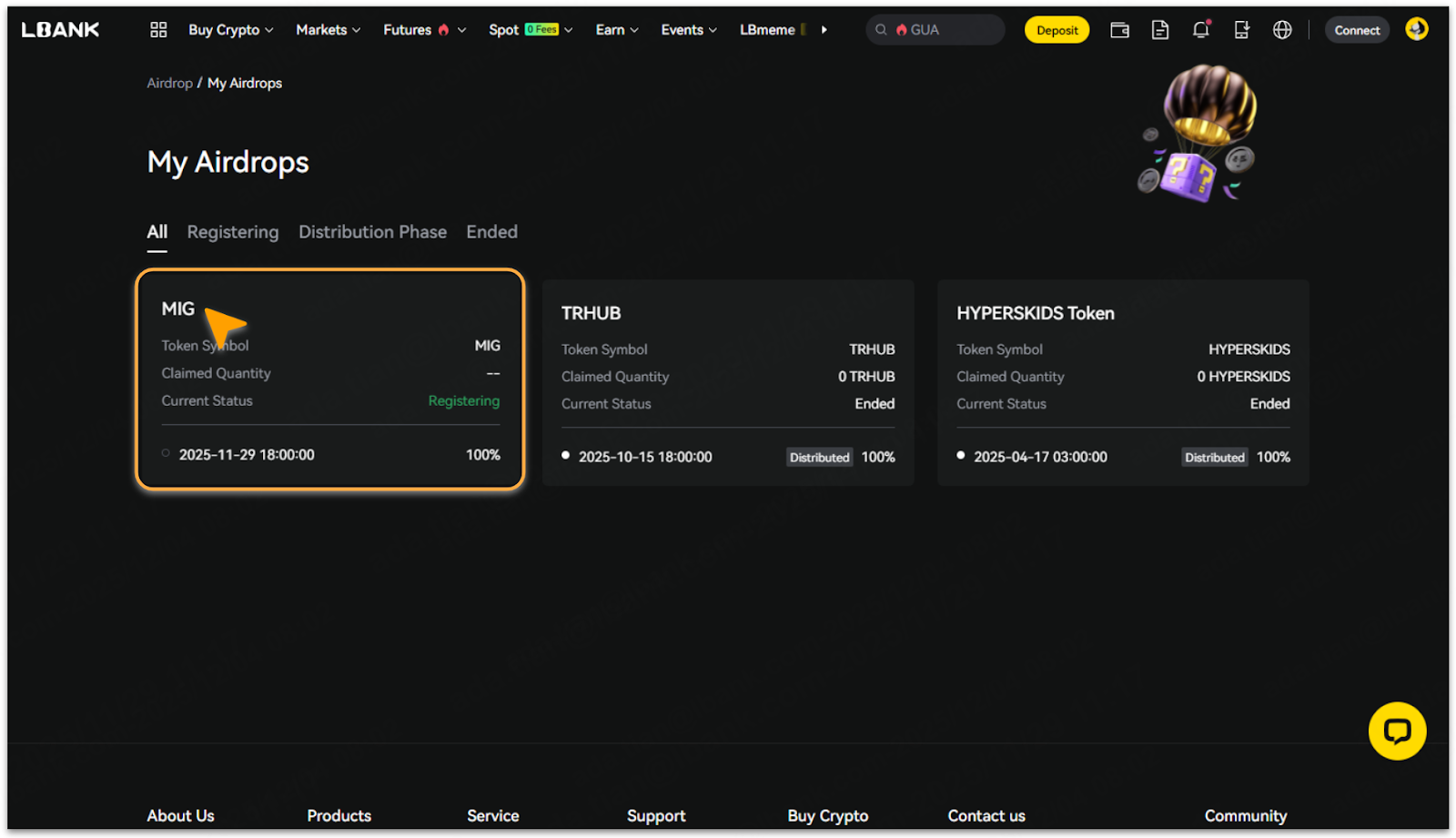1456x838 pixels.
Task: Click the Airdrop breadcrumb link
Action: click(x=169, y=83)
